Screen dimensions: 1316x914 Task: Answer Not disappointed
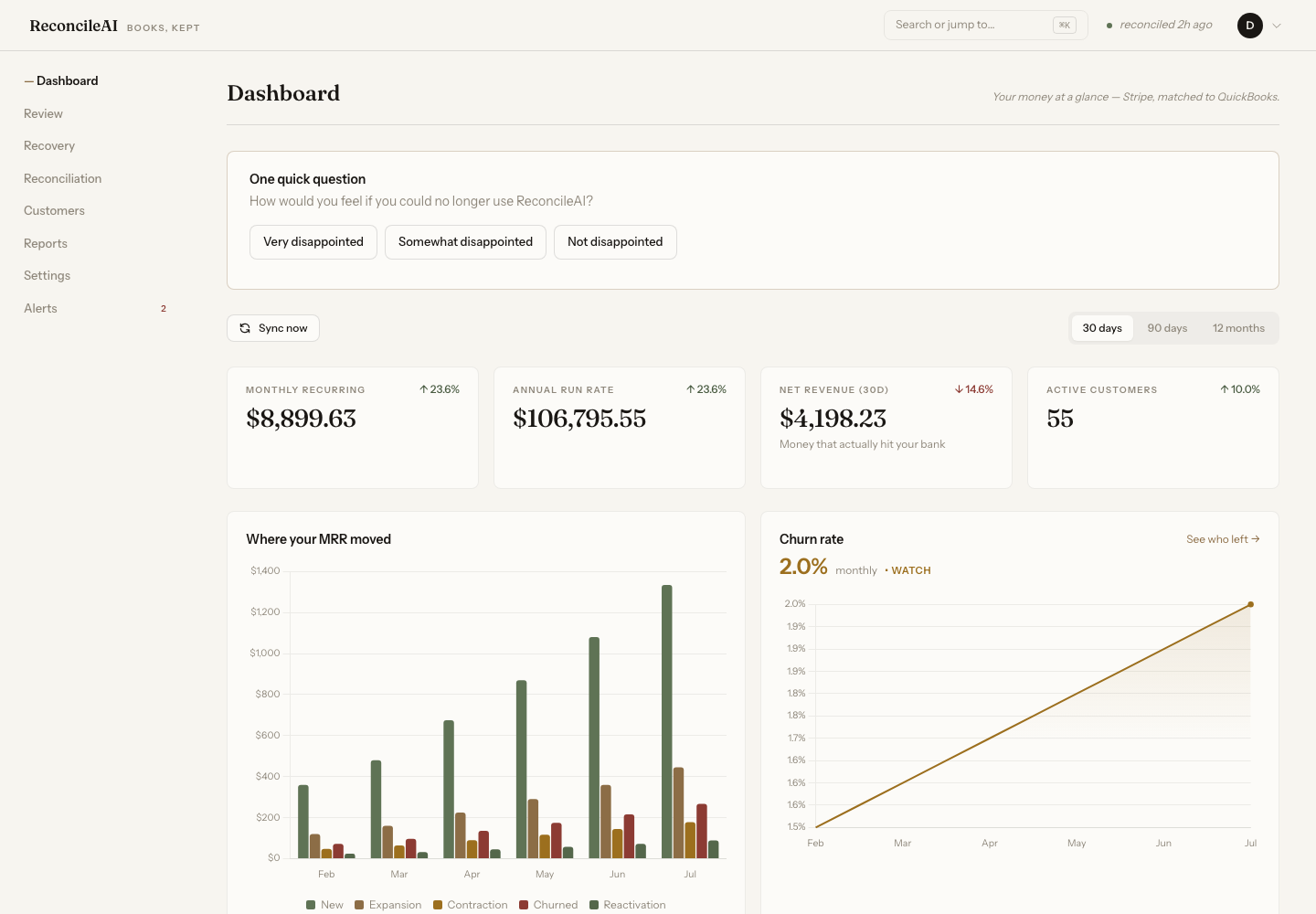[x=615, y=242]
